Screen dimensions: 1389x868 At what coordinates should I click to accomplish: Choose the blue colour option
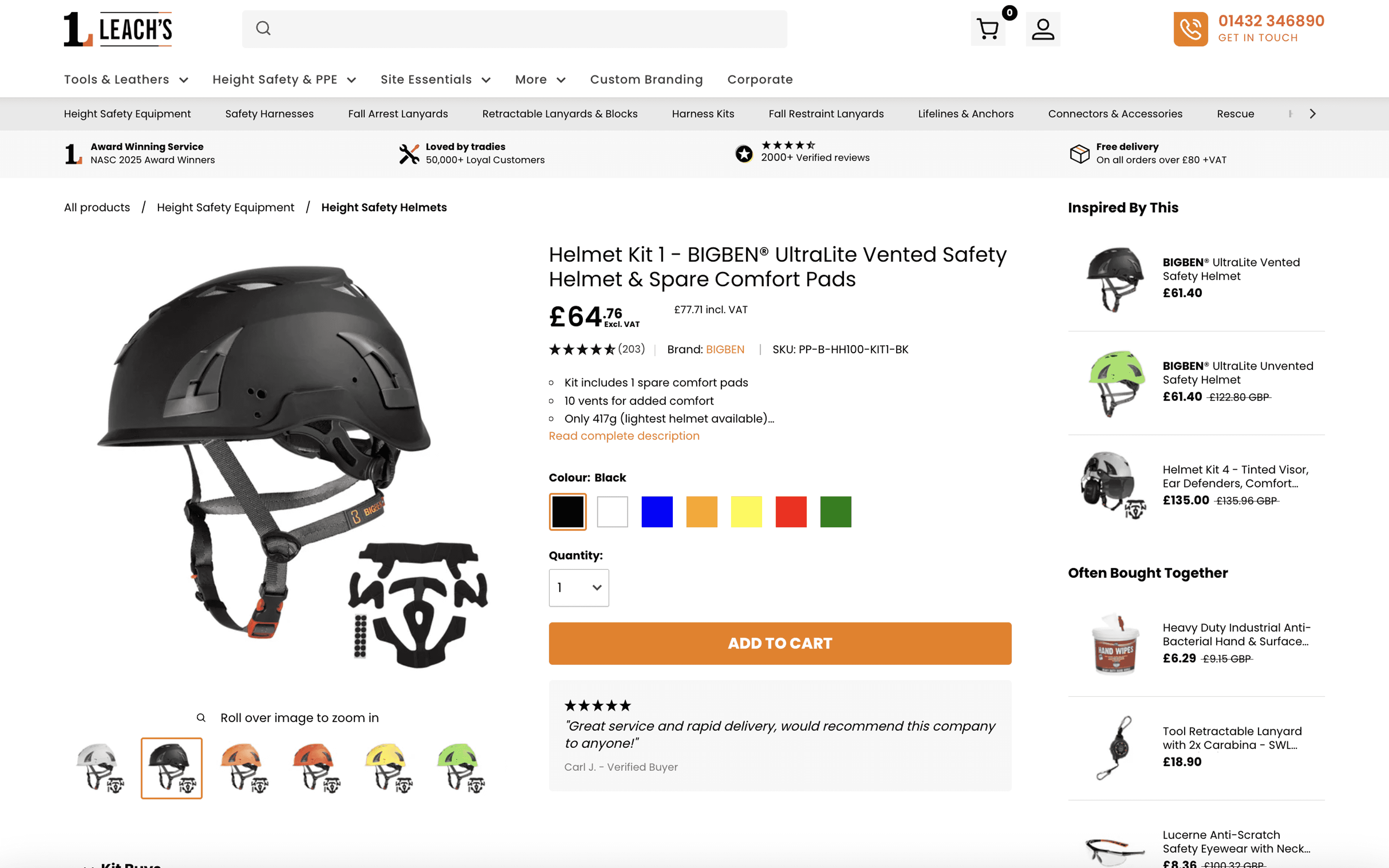(657, 511)
